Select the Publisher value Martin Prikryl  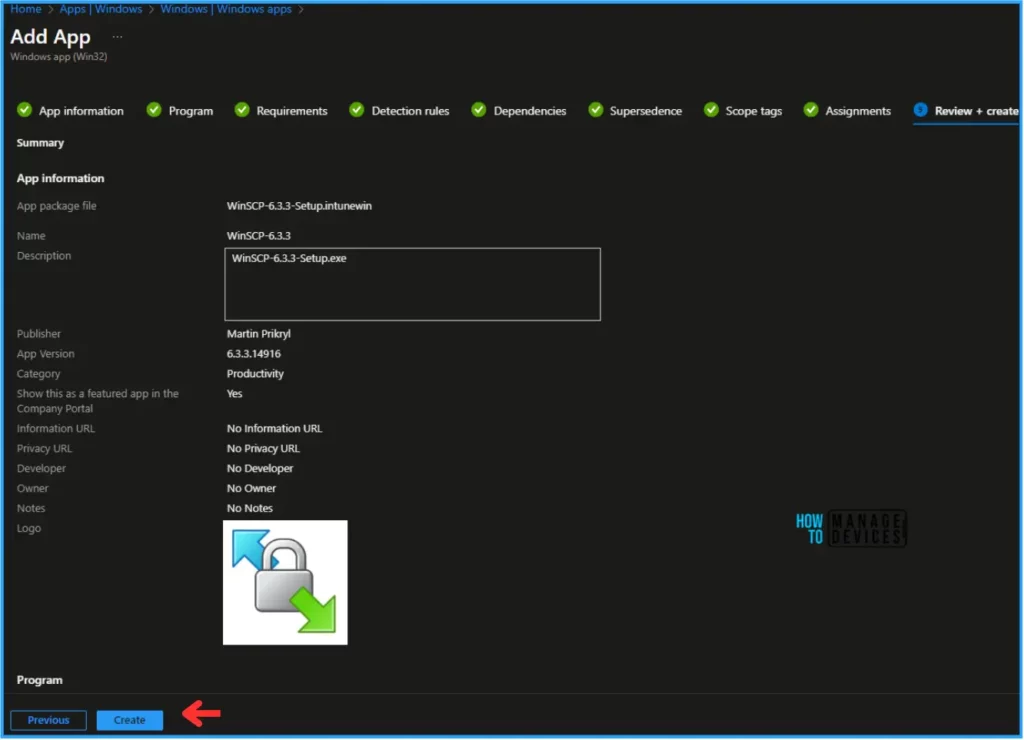[x=259, y=334]
